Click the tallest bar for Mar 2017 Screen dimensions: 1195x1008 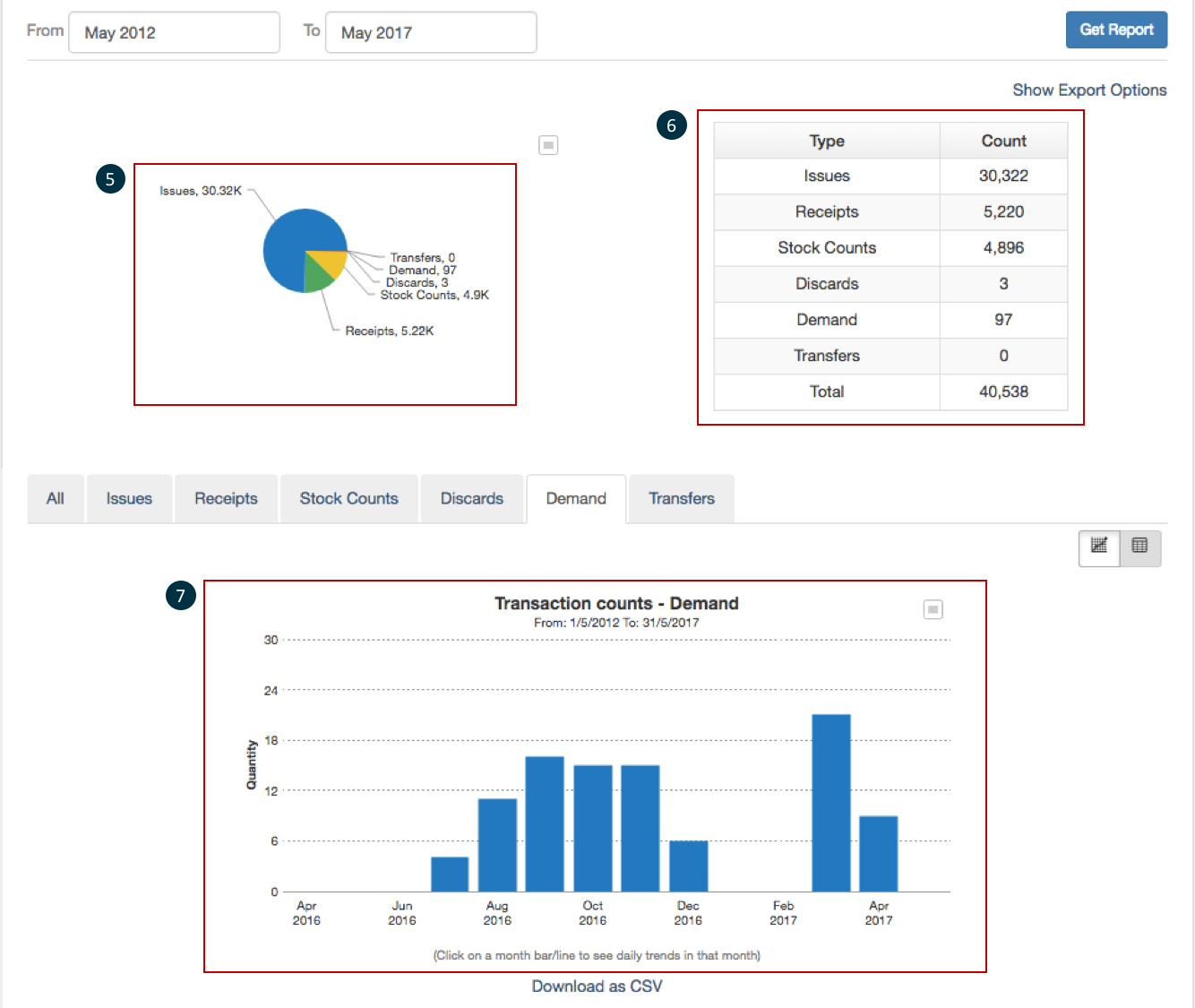831,803
